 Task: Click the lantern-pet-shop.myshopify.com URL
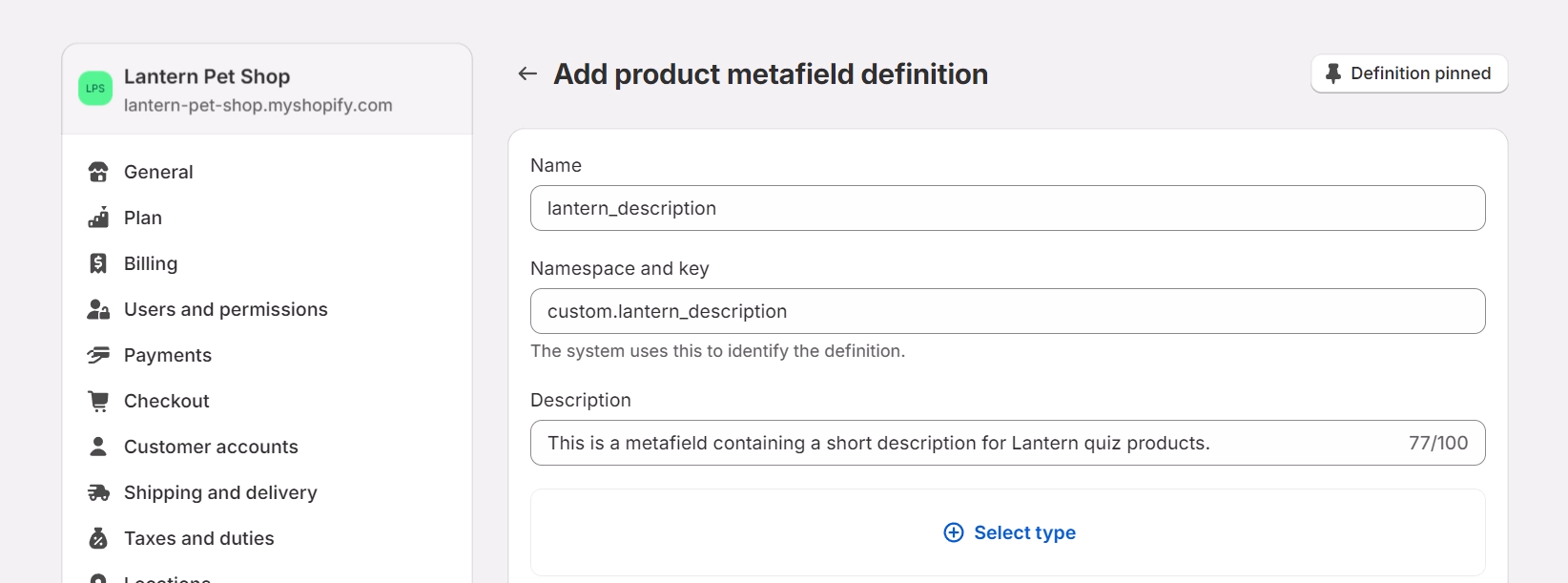click(x=258, y=105)
